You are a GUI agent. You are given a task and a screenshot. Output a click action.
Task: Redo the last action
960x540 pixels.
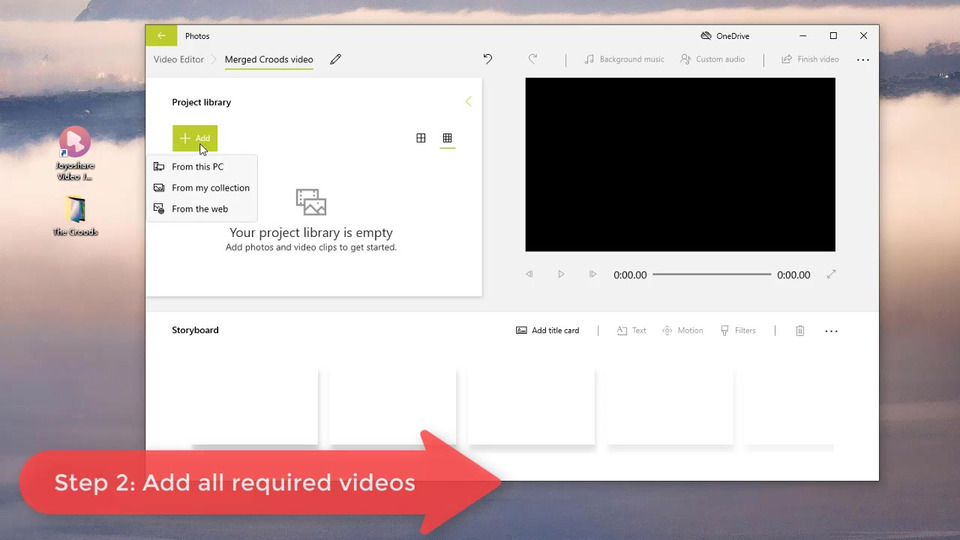(533, 59)
